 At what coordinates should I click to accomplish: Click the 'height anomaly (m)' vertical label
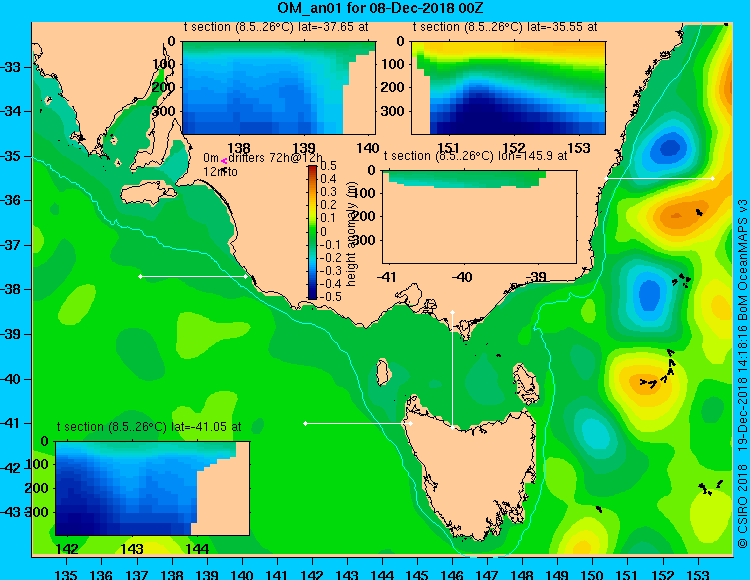click(x=352, y=232)
